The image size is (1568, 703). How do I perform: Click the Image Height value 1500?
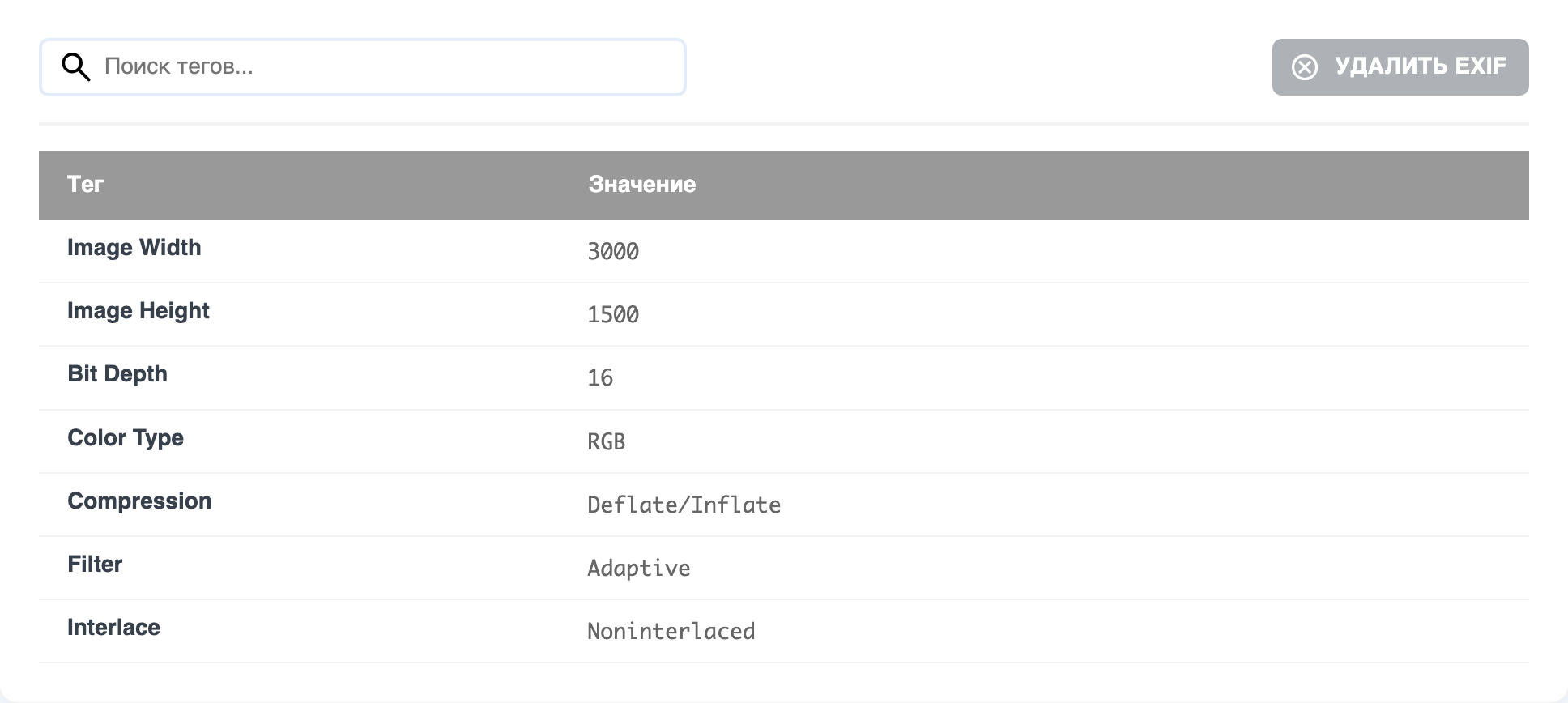[x=613, y=315]
